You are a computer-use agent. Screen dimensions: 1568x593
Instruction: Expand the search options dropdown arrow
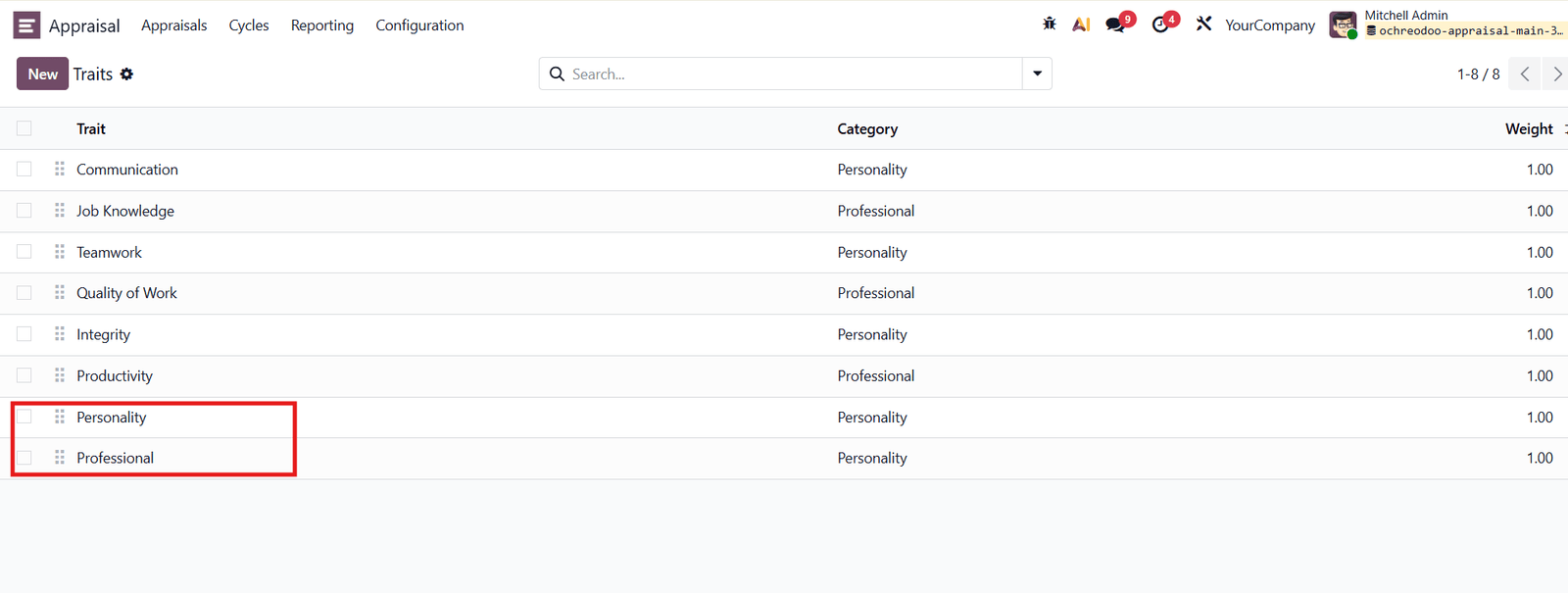click(1037, 74)
